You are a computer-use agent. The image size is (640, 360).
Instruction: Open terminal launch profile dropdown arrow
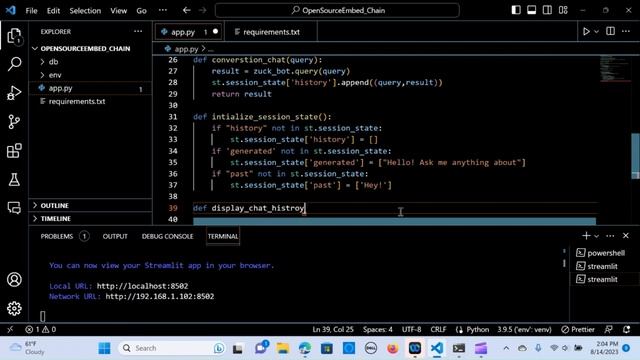pyautogui.click(x=596, y=236)
